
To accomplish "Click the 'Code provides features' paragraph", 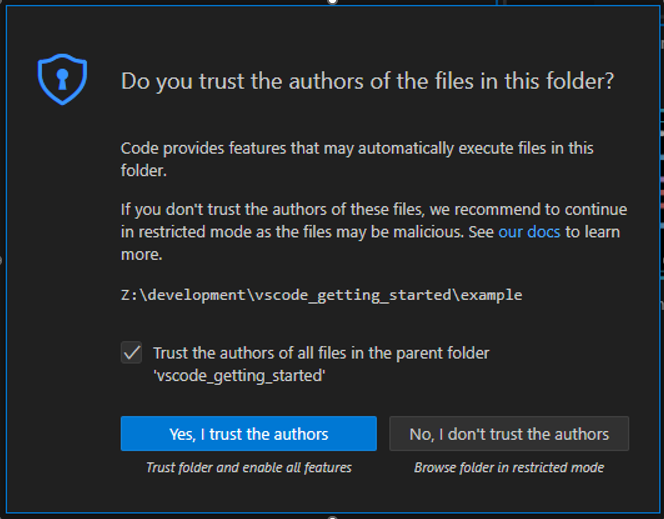I will click(357, 159).
